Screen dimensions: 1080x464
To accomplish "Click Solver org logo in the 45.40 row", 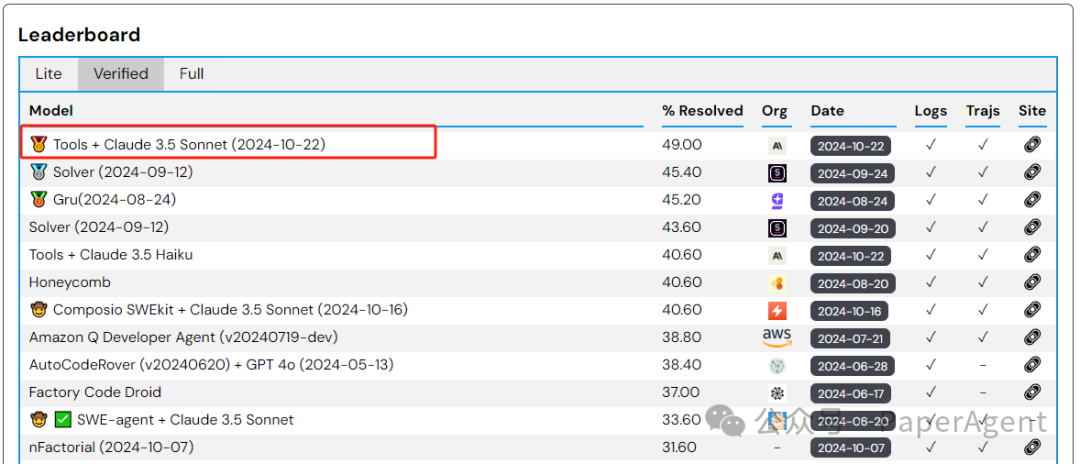I will (x=777, y=173).
